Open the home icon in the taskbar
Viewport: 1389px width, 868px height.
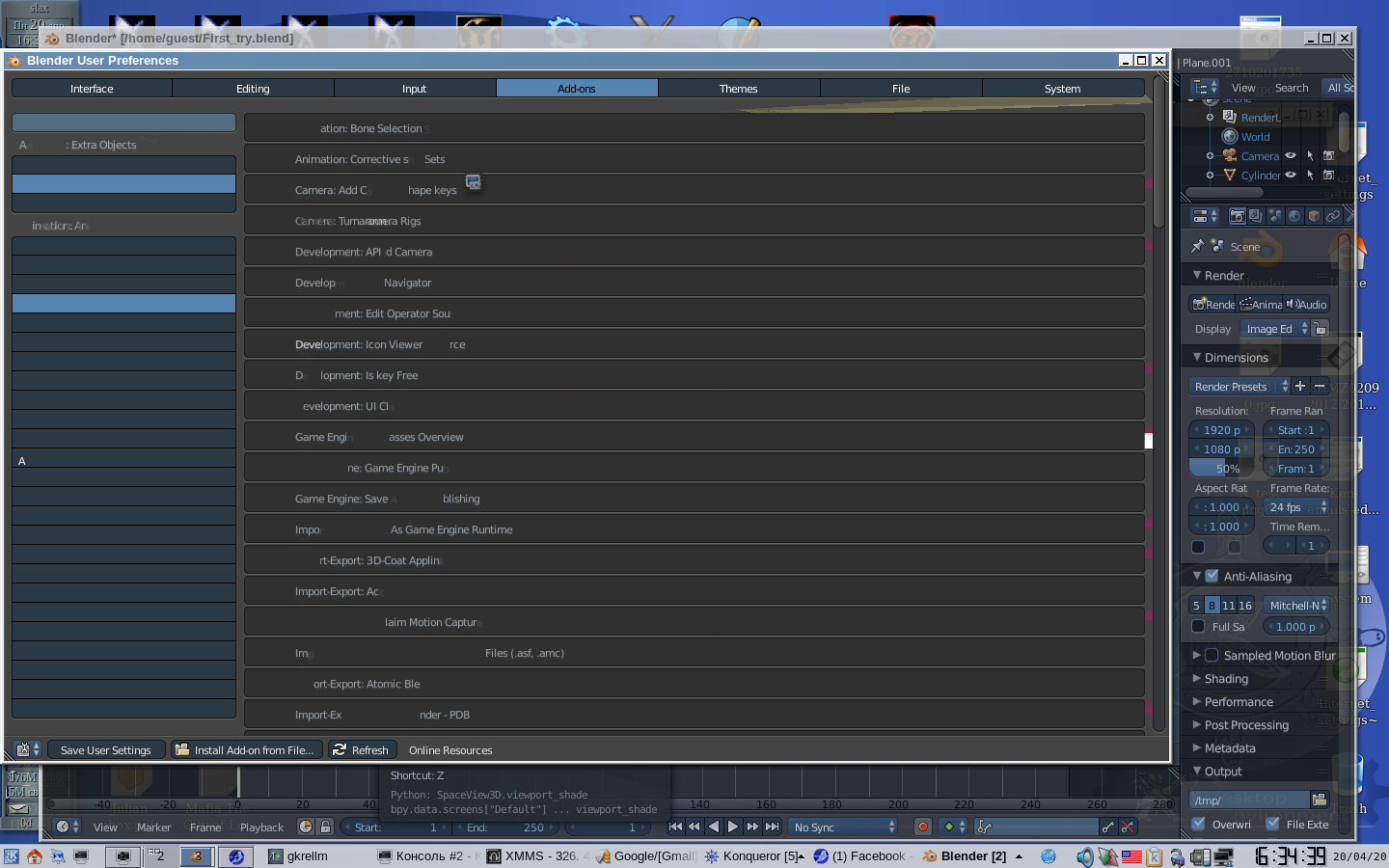click(x=35, y=855)
